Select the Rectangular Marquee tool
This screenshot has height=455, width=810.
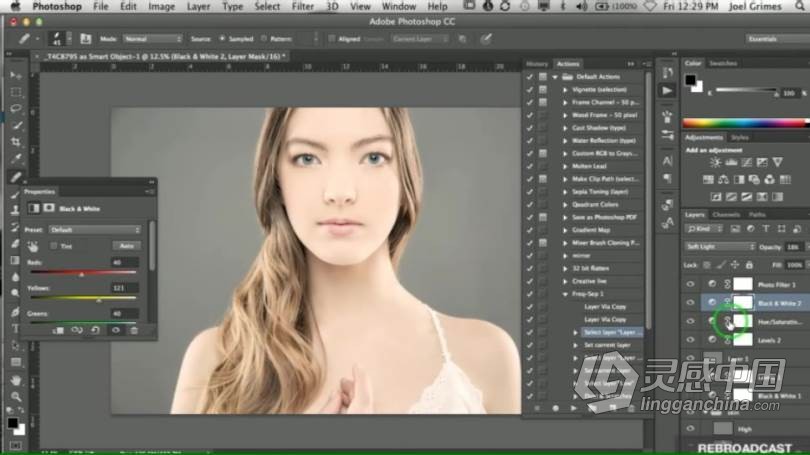coord(15,92)
